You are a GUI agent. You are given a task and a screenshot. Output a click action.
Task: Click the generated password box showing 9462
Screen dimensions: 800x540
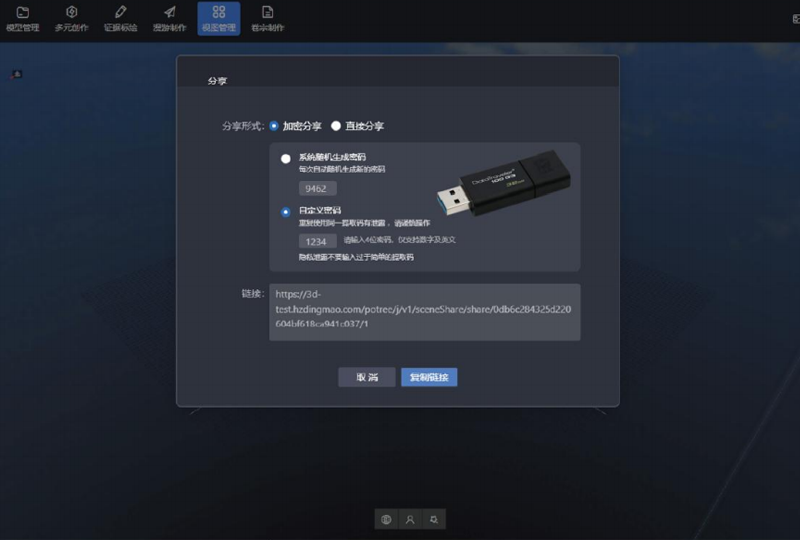coord(318,188)
